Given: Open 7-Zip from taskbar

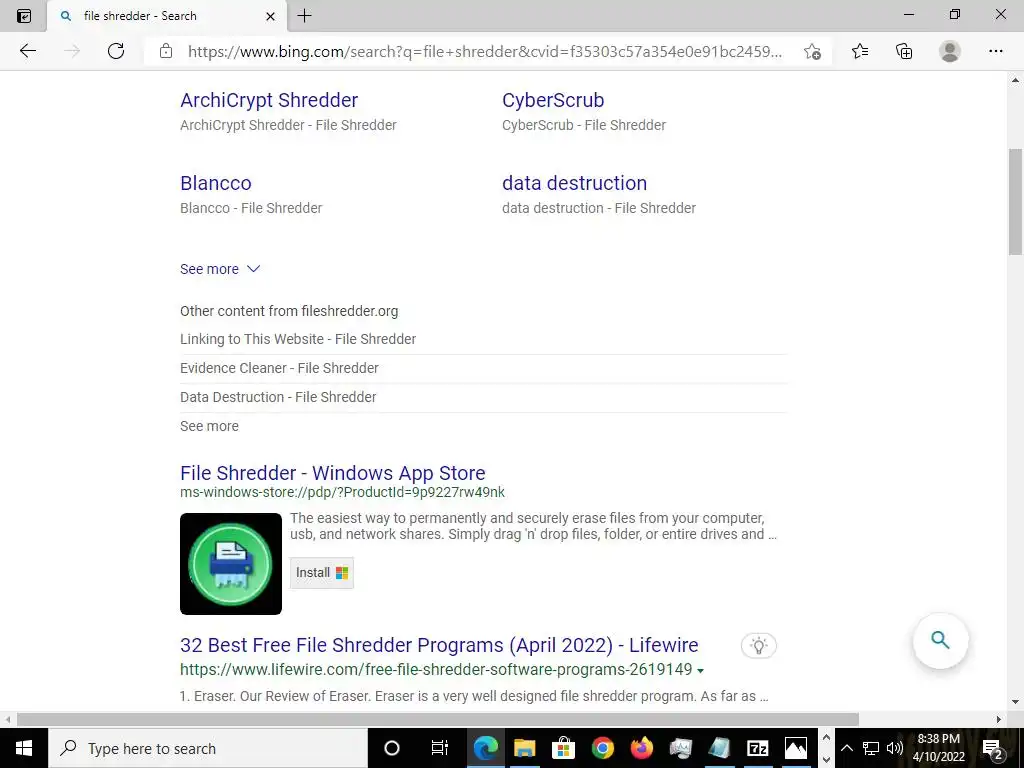Looking at the screenshot, I should 758,748.
